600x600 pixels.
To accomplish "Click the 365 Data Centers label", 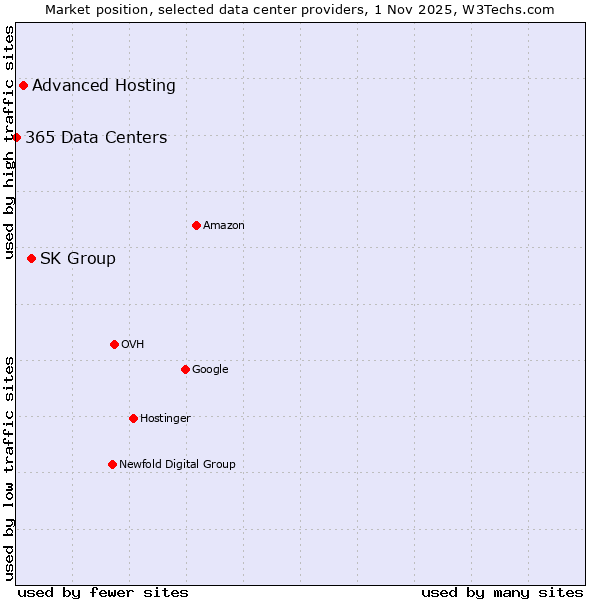I will tap(96, 137).
